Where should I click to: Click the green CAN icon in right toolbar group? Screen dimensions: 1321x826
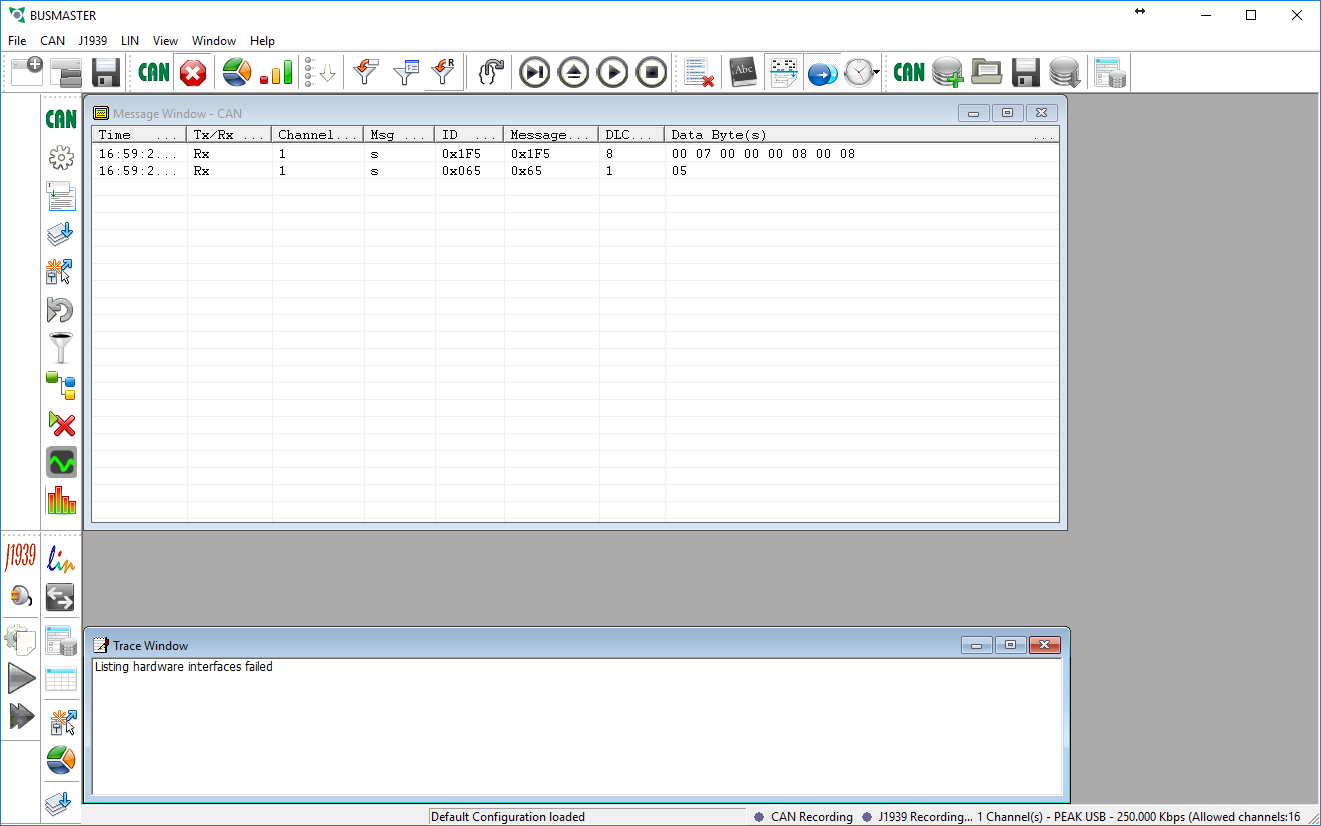pyautogui.click(x=909, y=72)
